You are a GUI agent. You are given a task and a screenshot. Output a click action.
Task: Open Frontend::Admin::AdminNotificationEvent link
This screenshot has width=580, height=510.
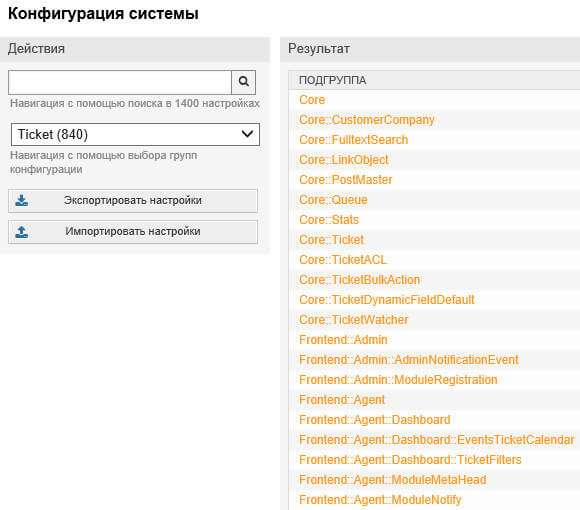click(x=409, y=359)
